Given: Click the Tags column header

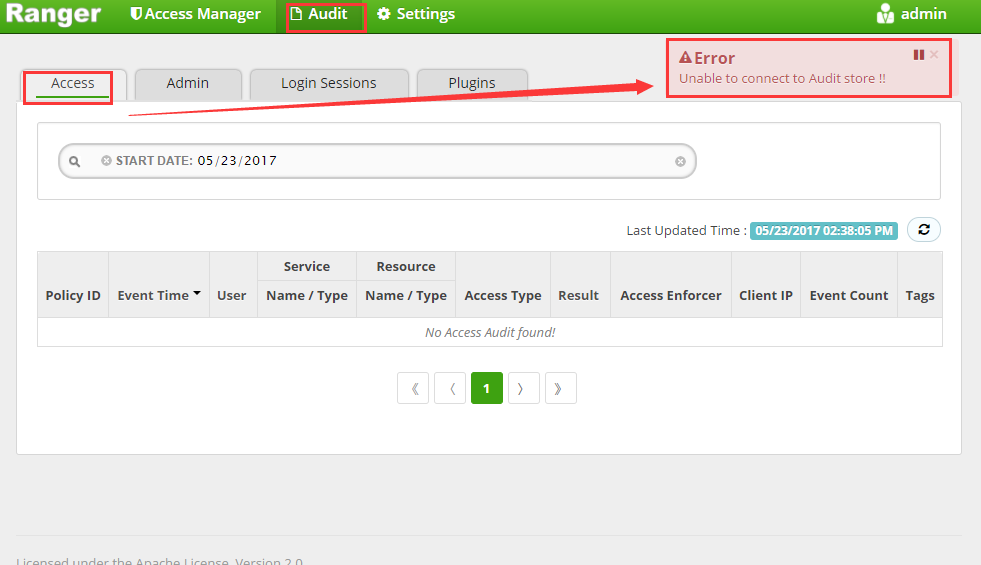Looking at the screenshot, I should [920, 295].
